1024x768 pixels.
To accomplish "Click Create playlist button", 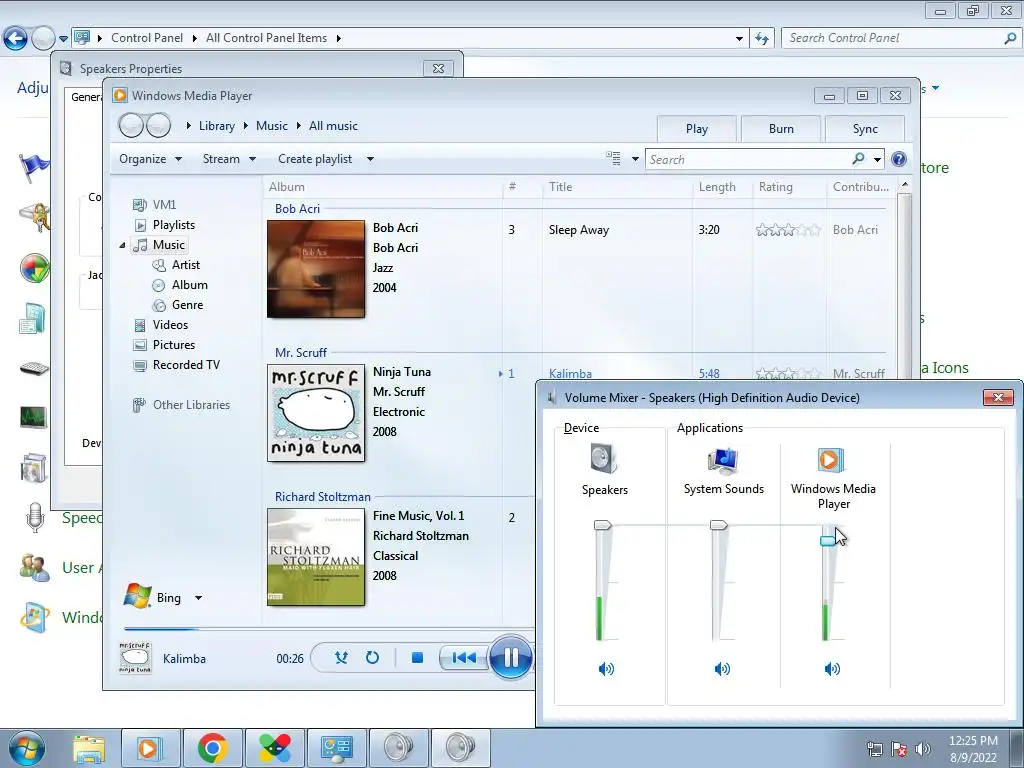I will coord(315,159).
